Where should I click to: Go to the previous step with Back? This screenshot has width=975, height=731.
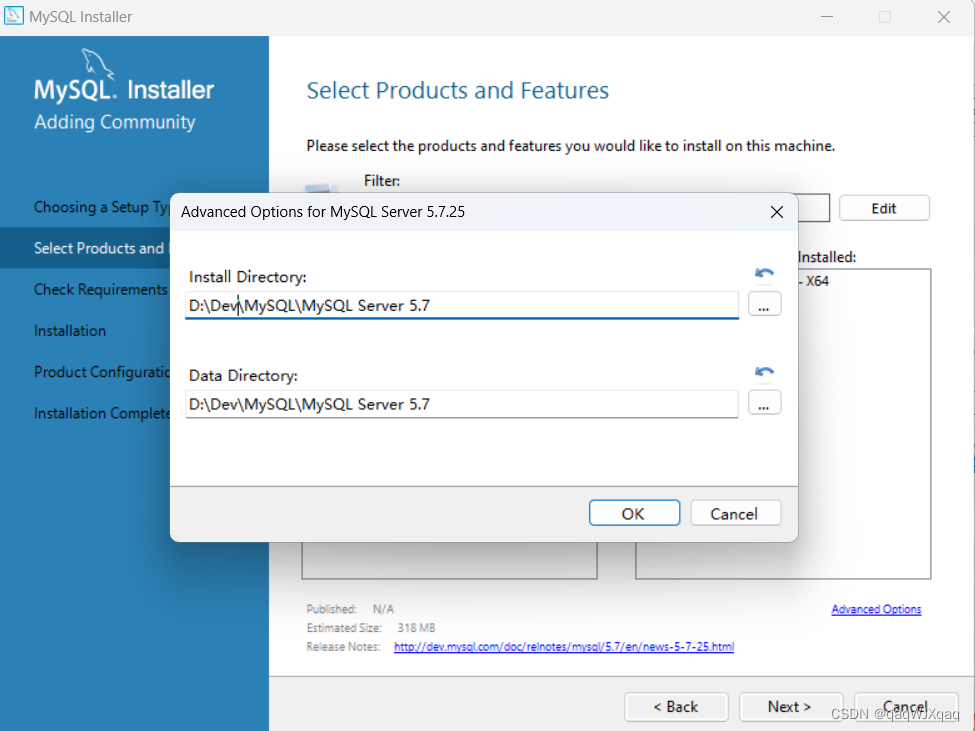click(x=676, y=707)
